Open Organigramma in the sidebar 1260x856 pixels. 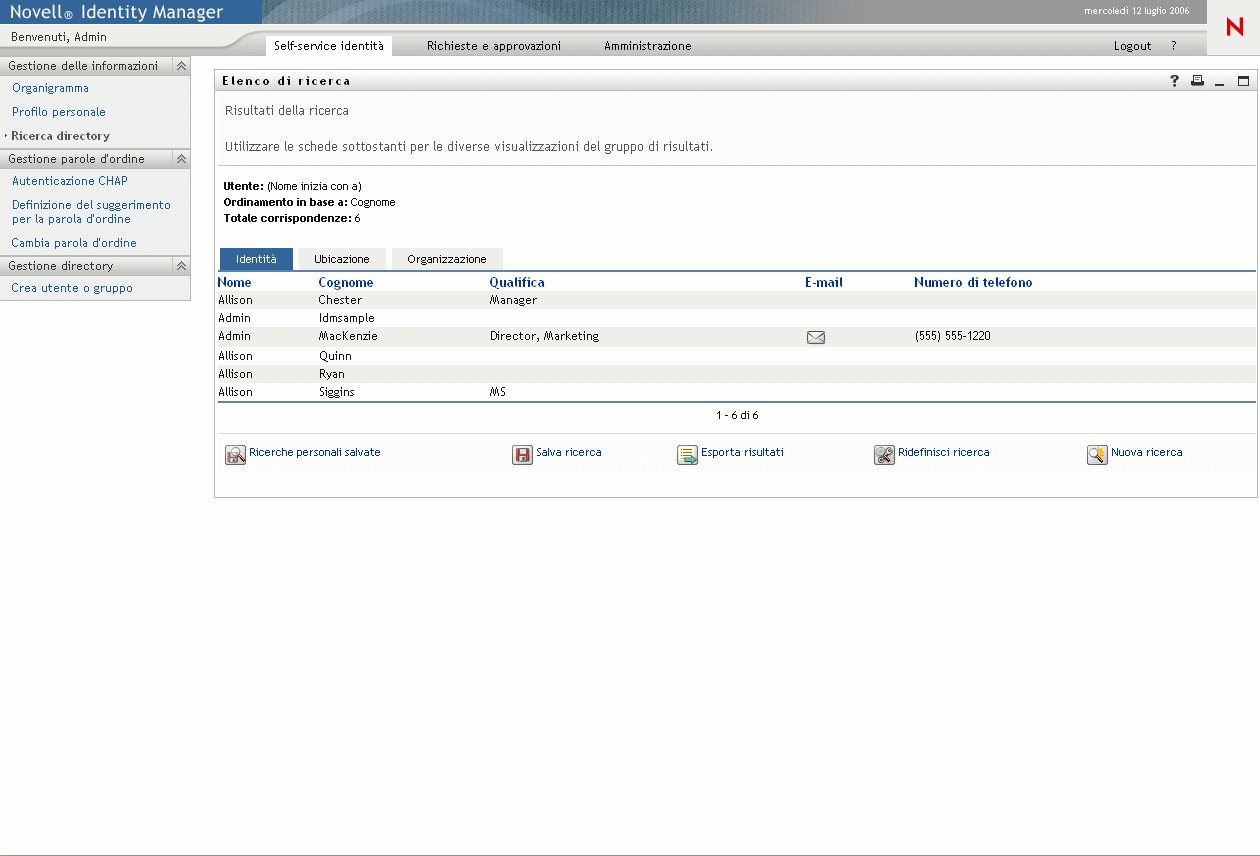50,88
